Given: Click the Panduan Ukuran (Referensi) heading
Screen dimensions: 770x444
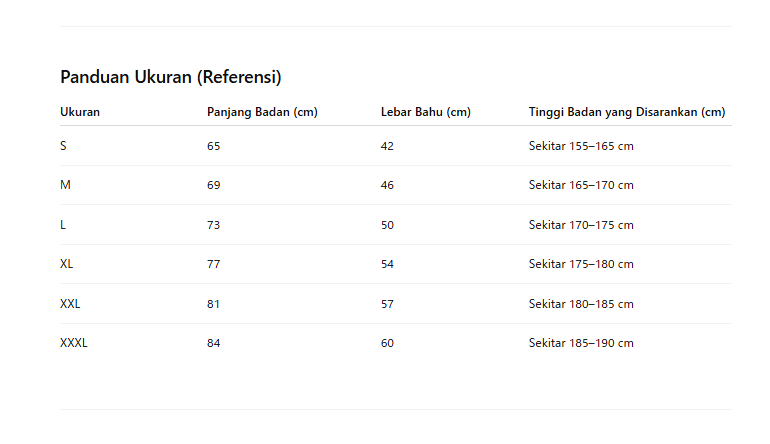Looking at the screenshot, I should pos(171,77).
